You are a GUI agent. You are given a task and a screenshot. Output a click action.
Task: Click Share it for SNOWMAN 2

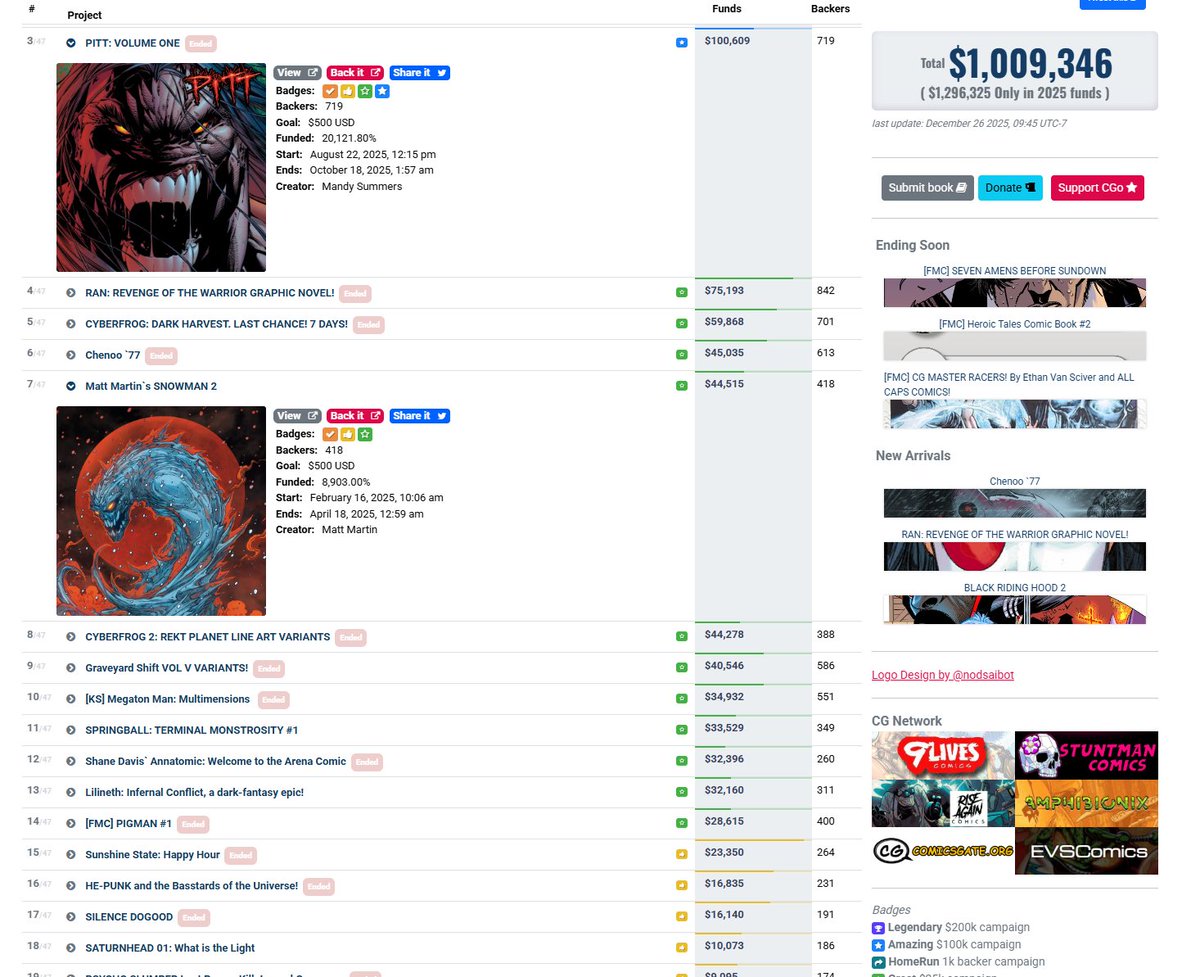pyautogui.click(x=419, y=416)
